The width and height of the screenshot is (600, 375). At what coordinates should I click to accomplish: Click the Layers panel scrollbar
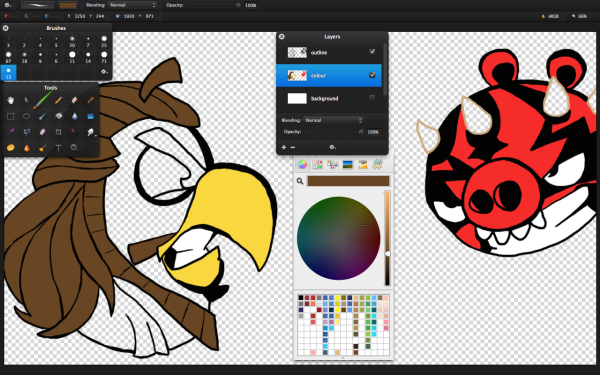(x=385, y=69)
